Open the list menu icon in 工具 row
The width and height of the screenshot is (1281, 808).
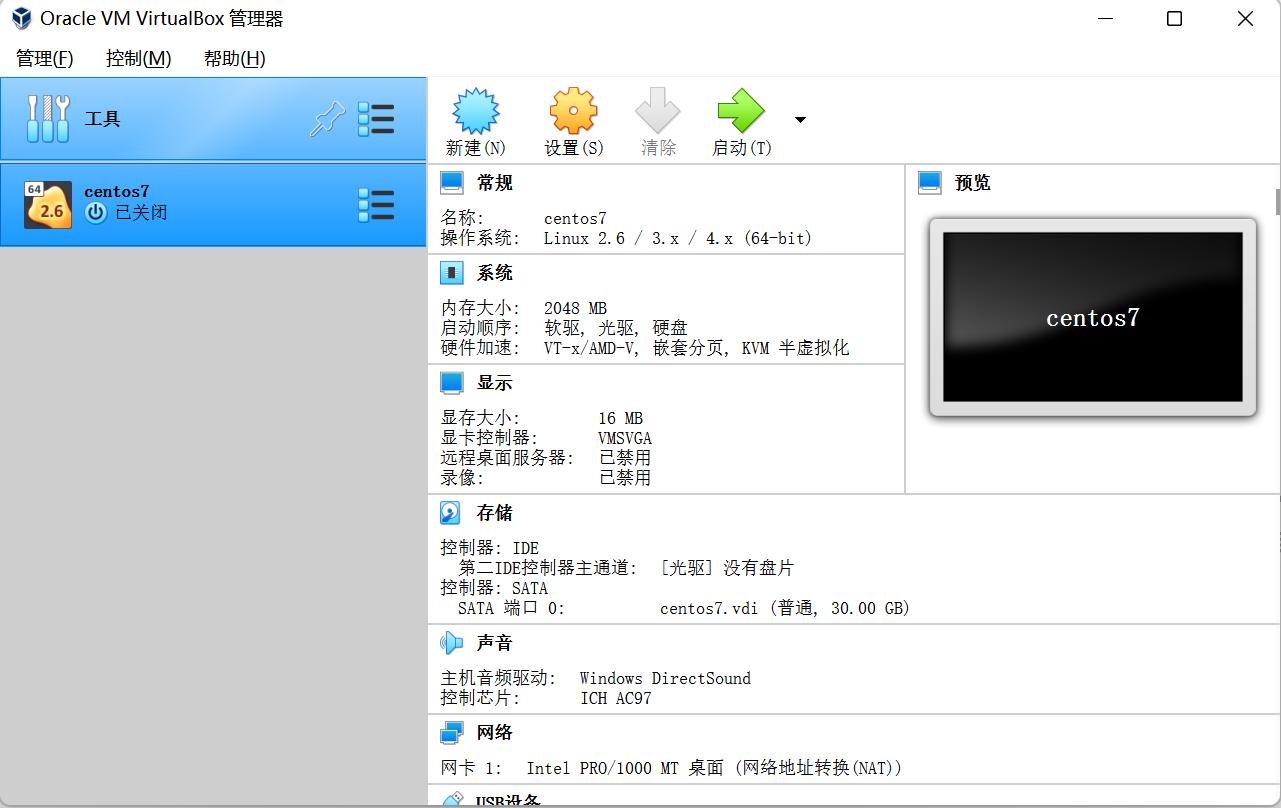click(x=376, y=119)
